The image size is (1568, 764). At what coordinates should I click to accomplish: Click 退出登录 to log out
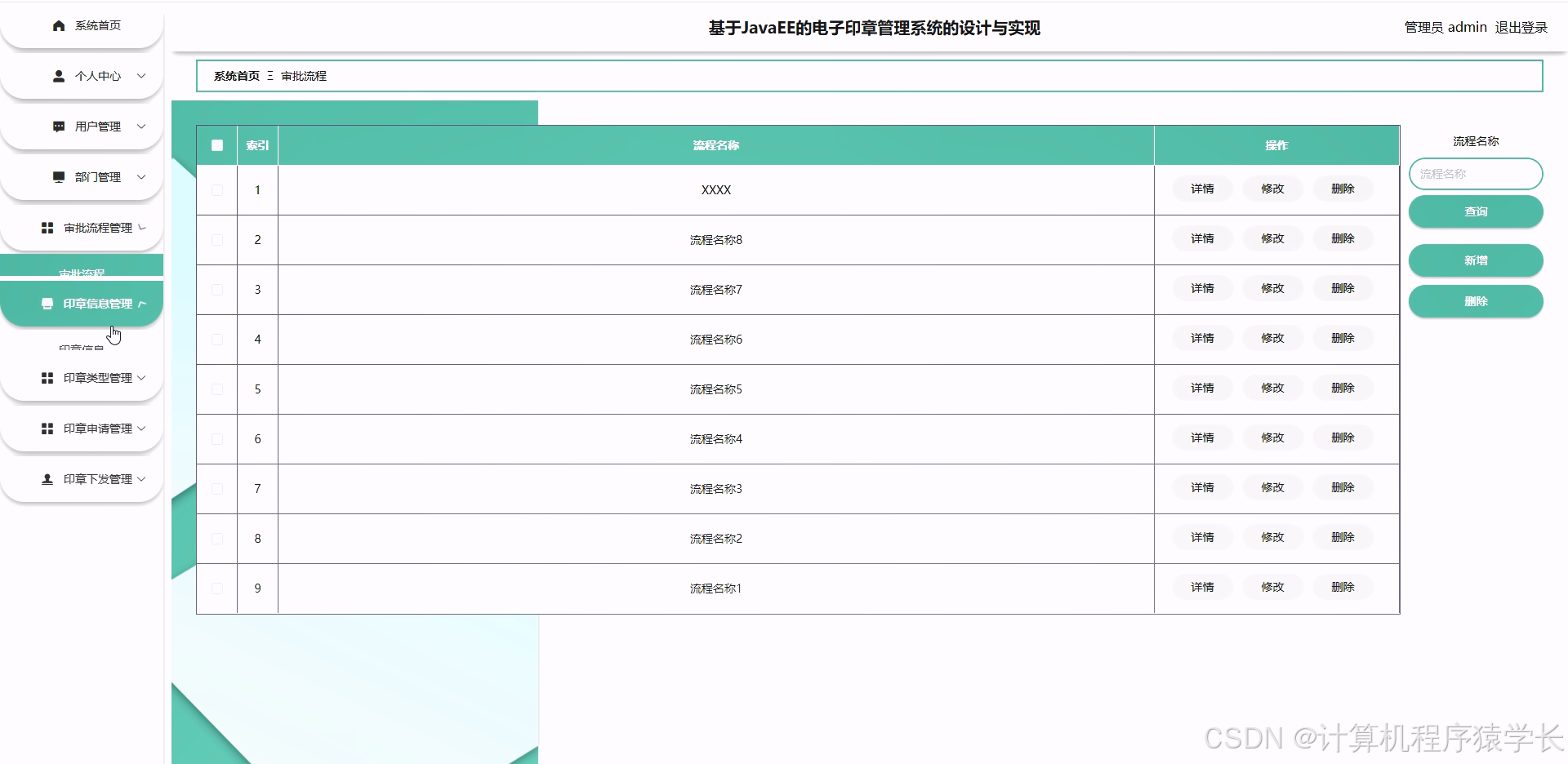pyautogui.click(x=1521, y=27)
